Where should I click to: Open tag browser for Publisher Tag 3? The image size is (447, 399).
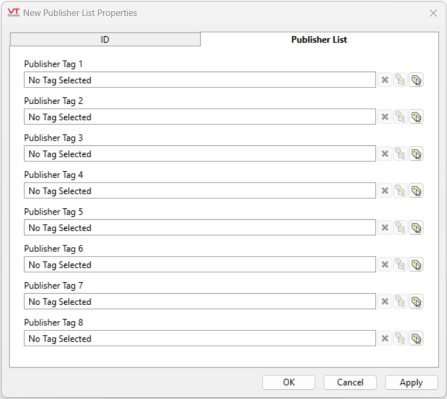click(x=400, y=154)
